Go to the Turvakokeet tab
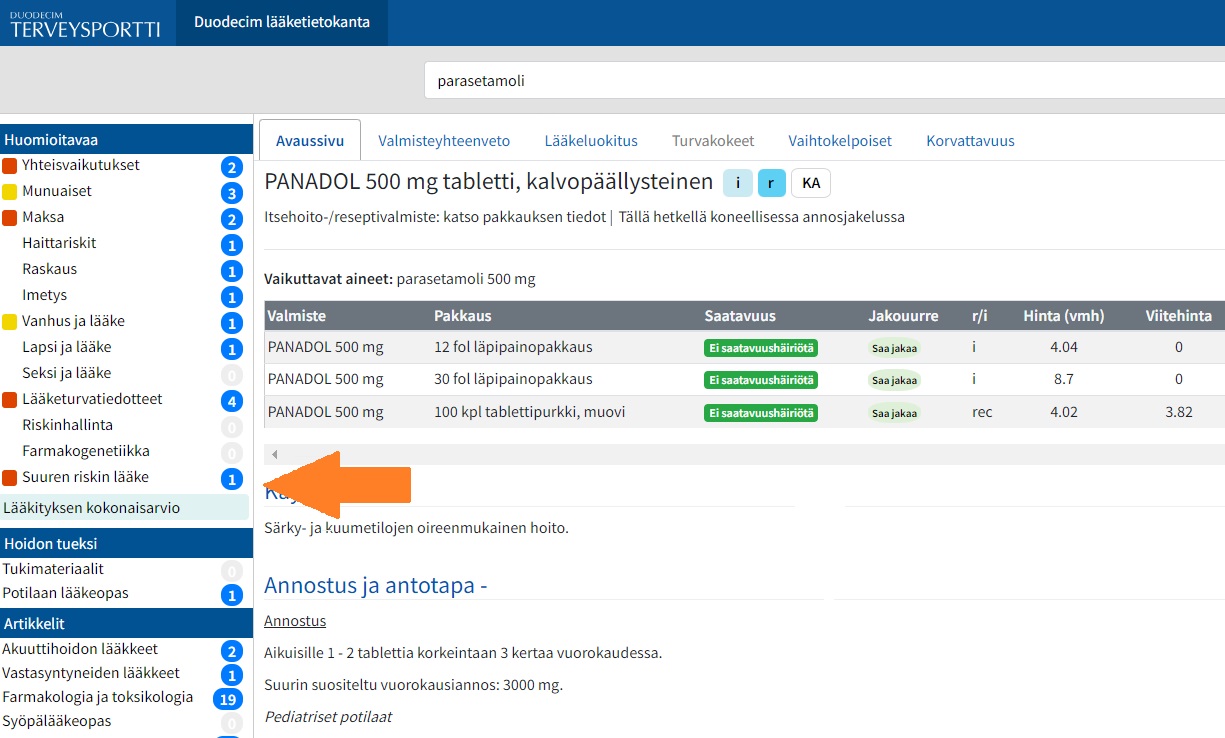Screen dimensions: 1225x738 click(713, 141)
